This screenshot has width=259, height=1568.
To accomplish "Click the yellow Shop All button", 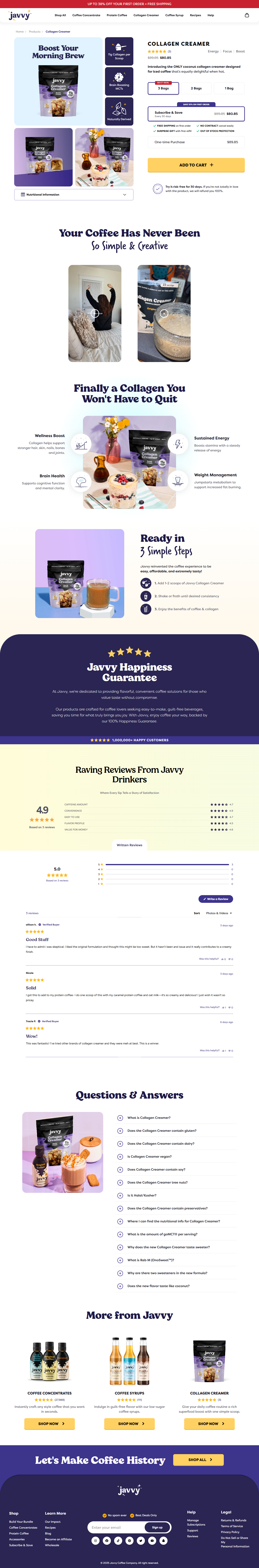I will point(199,1460).
